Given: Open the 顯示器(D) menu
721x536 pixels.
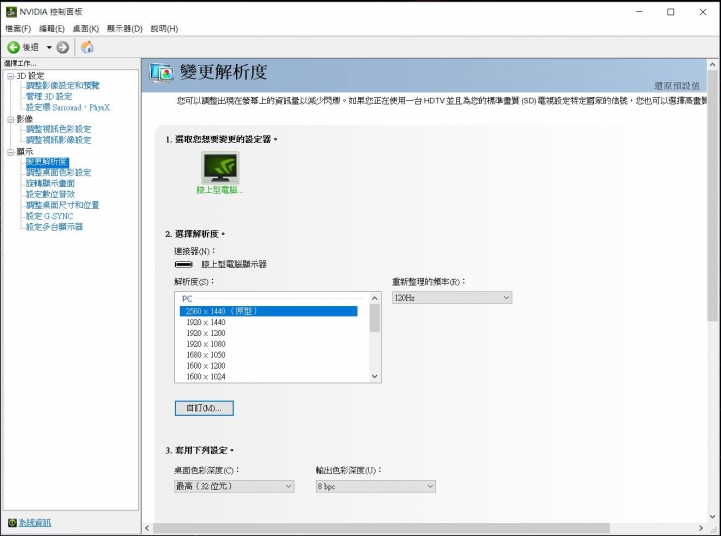Looking at the screenshot, I should 125,29.
